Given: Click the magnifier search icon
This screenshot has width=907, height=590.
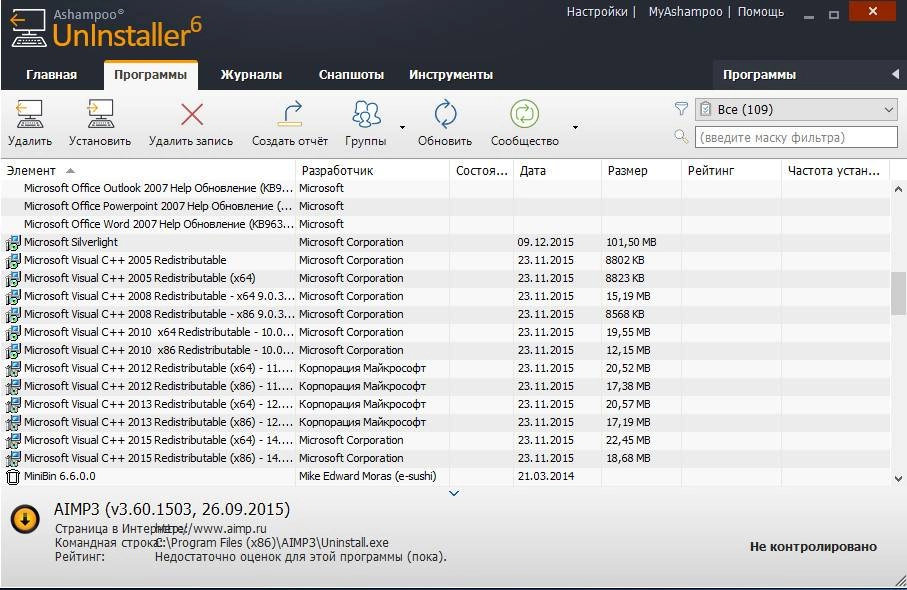Looking at the screenshot, I should (x=681, y=137).
